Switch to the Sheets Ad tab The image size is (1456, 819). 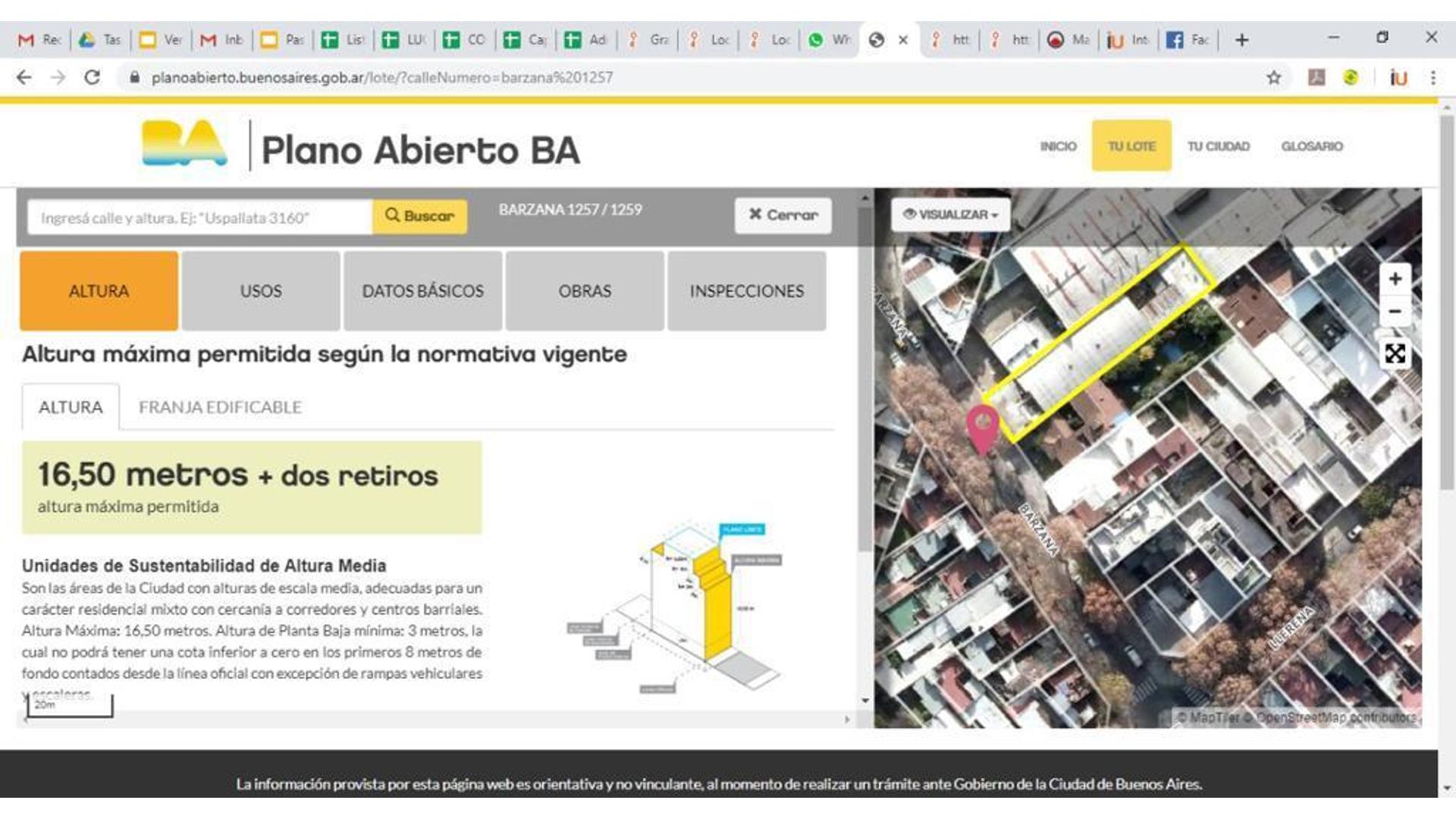[x=585, y=40]
